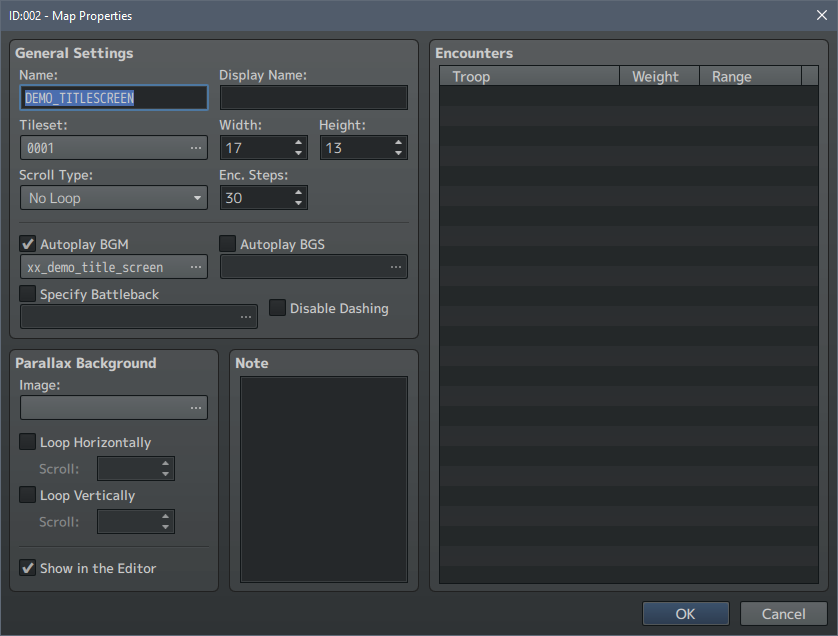Browse Autoplay BGM file with ellipsis
838x636 pixels.
[x=196, y=267]
